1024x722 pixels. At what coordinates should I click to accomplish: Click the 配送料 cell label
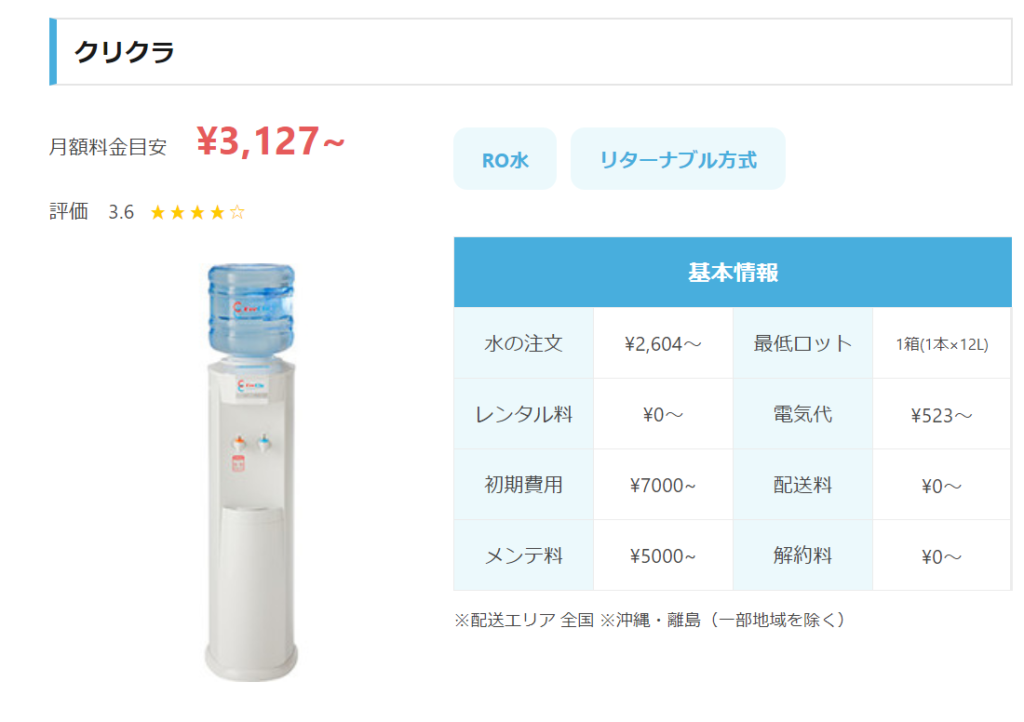[x=803, y=485]
